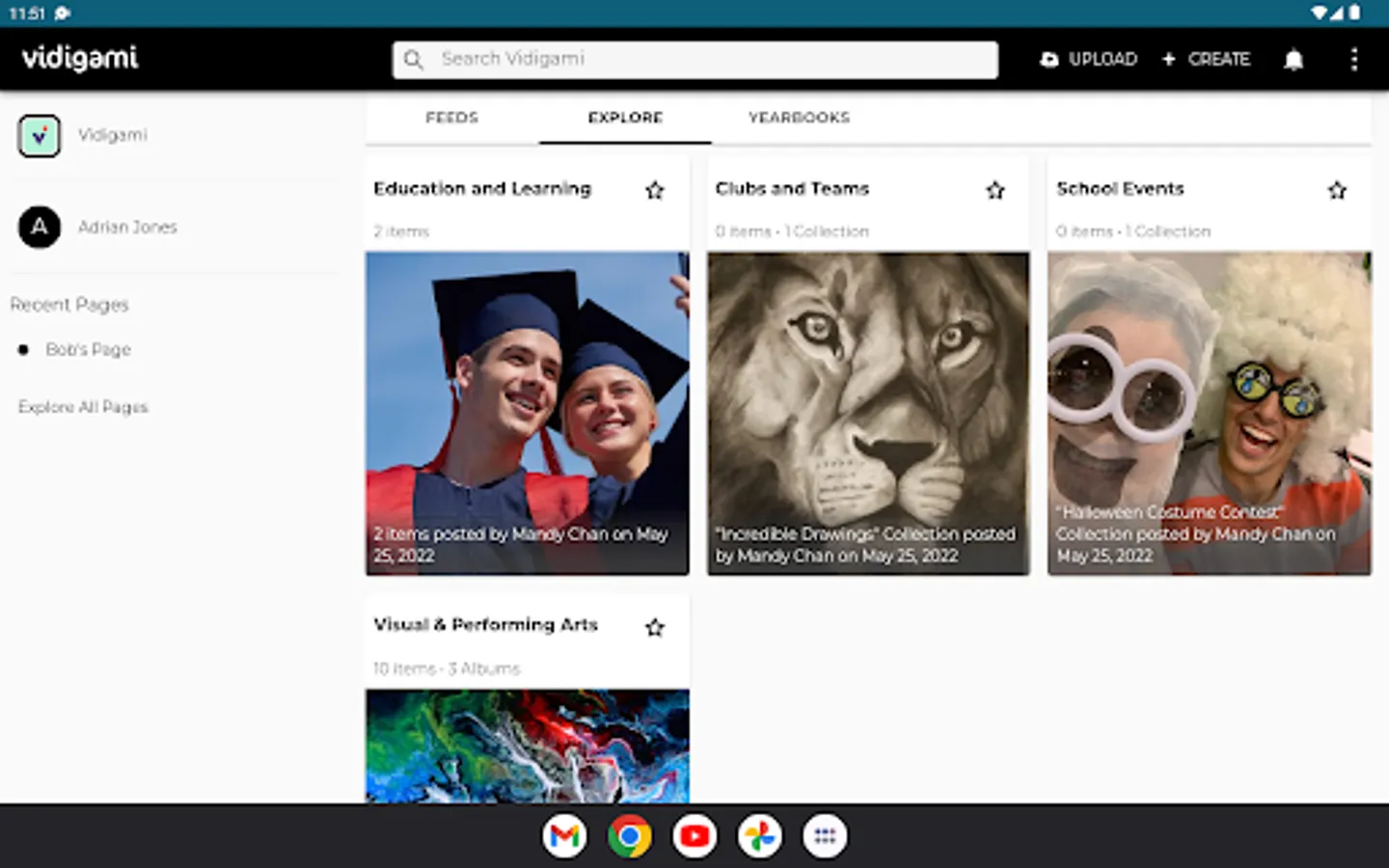Switch to the Feeds tab

click(x=451, y=118)
